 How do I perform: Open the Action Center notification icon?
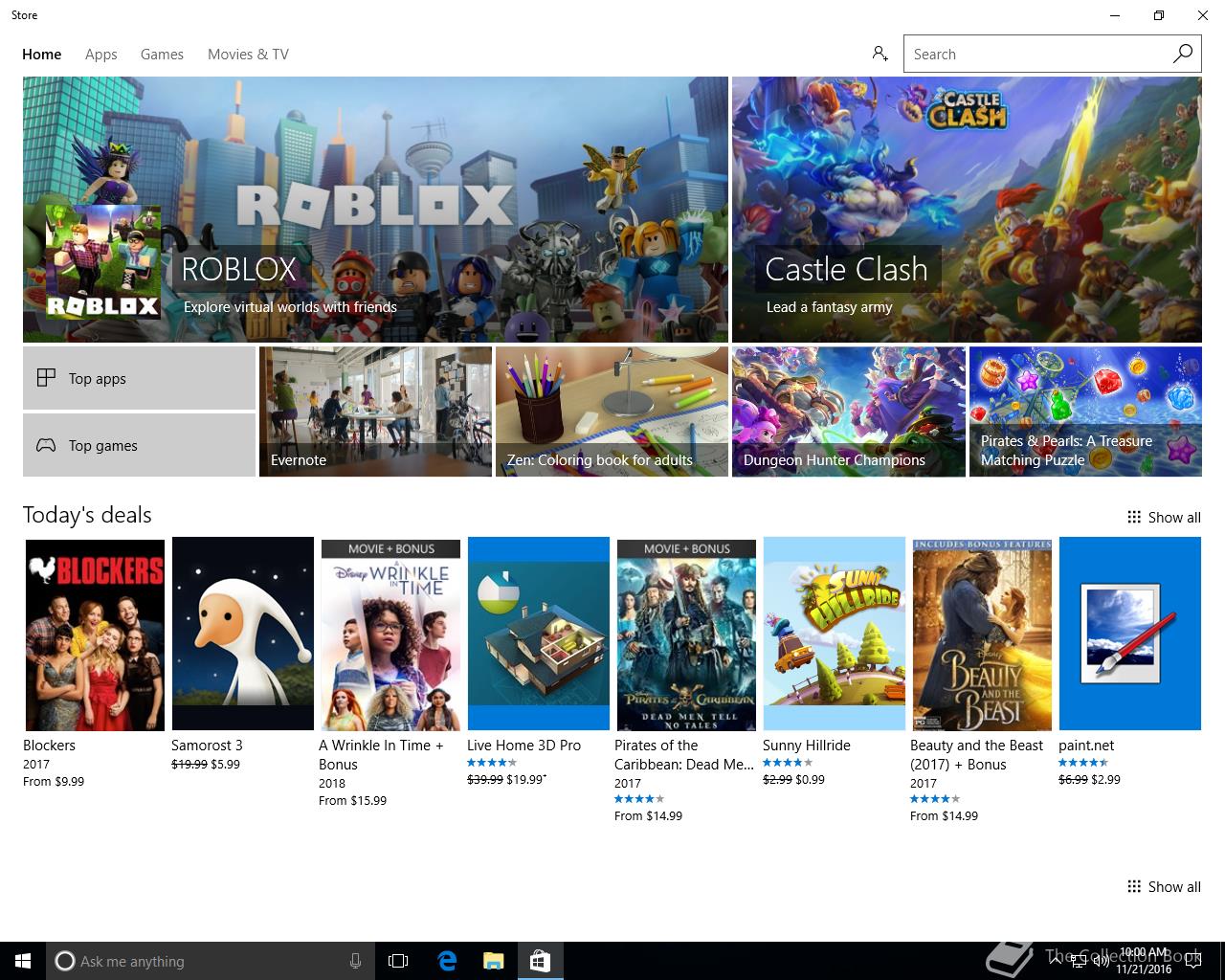tap(1192, 961)
